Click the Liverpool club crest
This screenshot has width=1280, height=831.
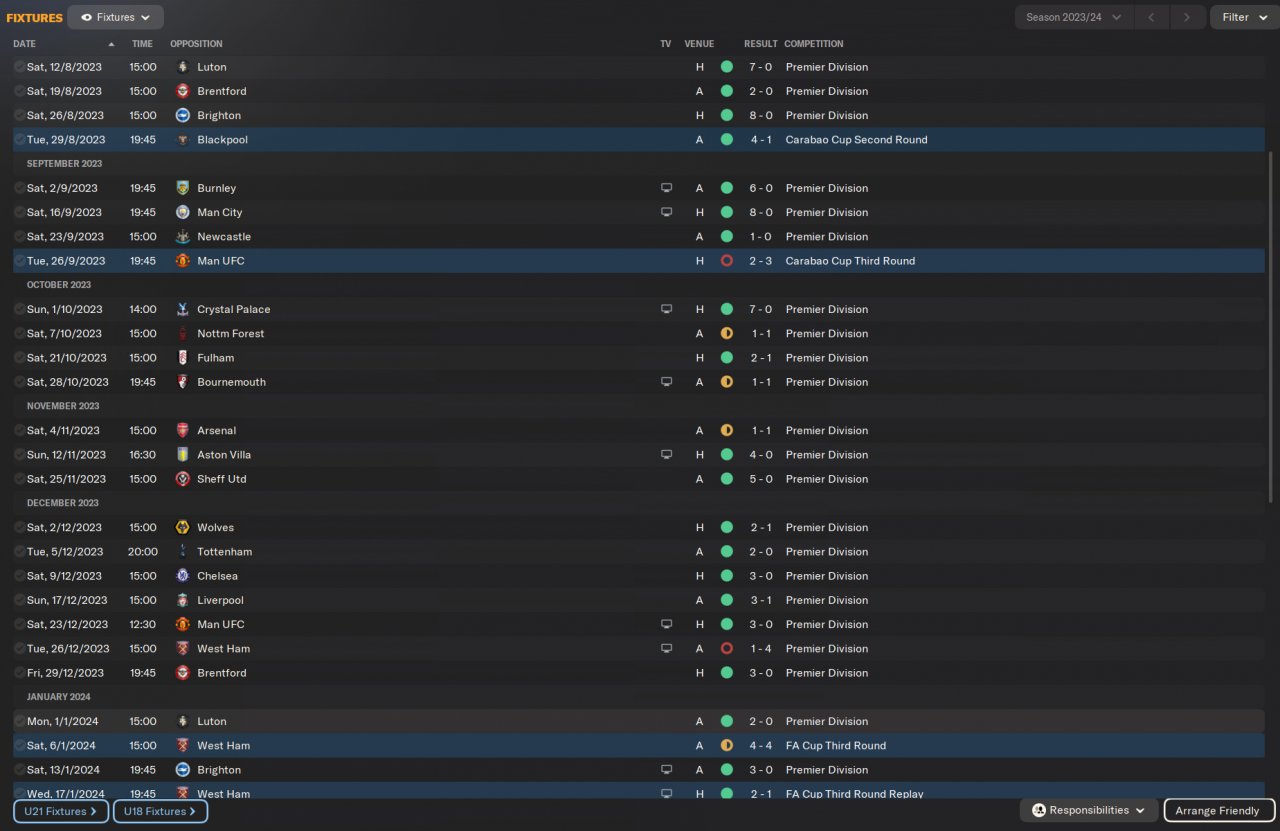click(182, 600)
